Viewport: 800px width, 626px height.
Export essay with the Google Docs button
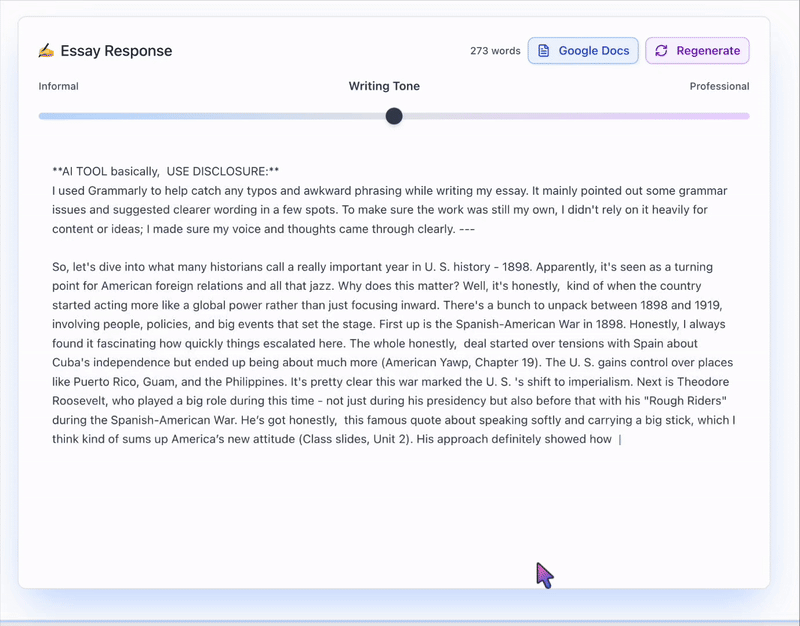click(583, 51)
